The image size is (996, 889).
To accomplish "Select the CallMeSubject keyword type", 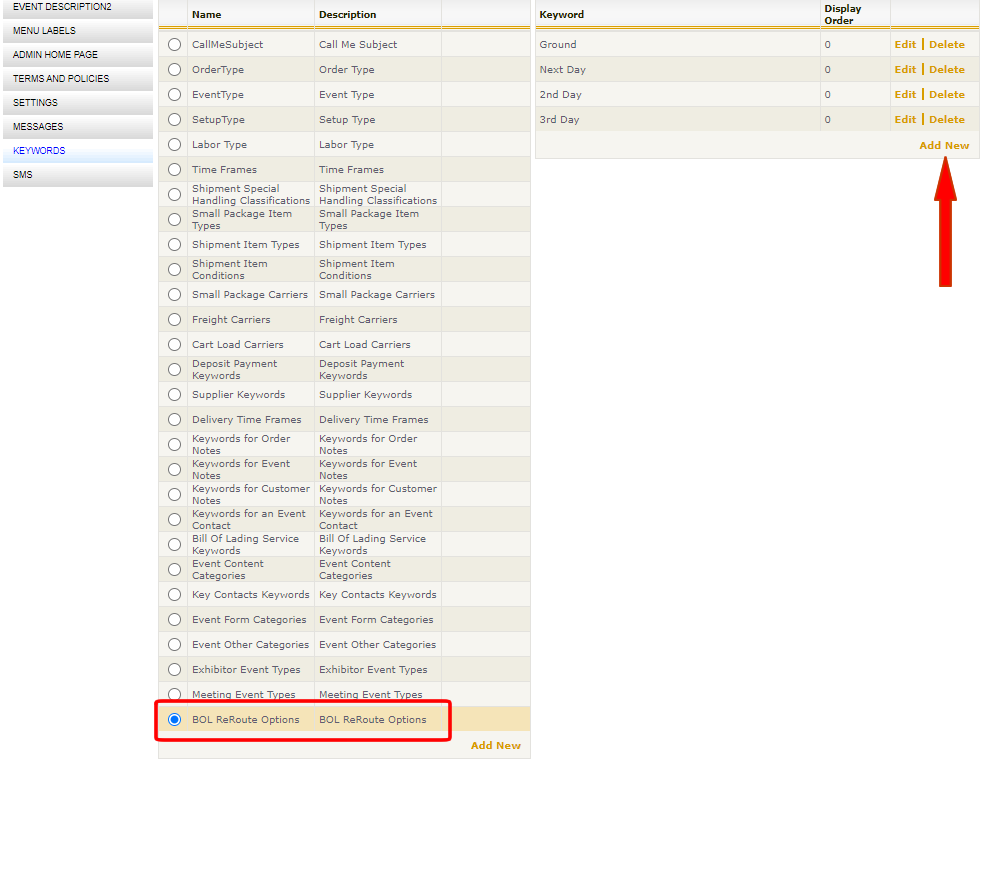I will click(174, 44).
